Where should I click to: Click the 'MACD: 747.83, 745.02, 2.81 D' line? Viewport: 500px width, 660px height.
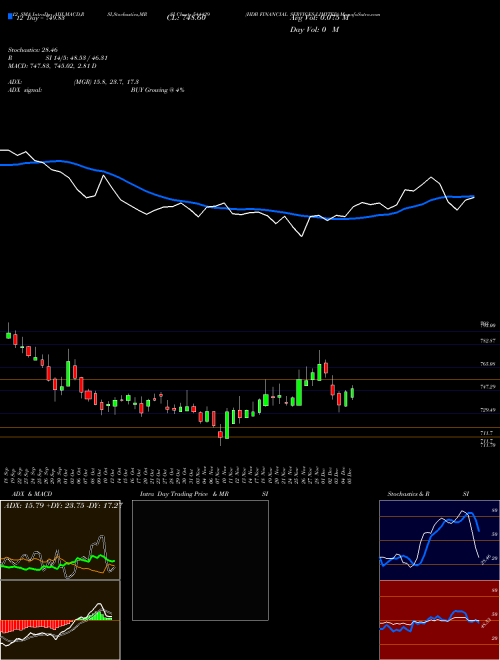[x=52, y=66]
